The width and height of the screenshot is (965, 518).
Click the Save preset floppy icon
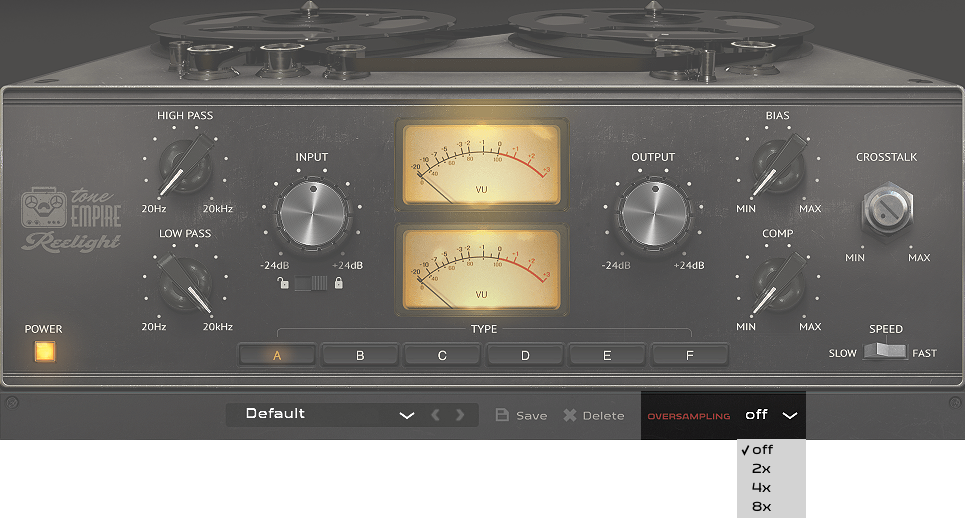[x=503, y=415]
